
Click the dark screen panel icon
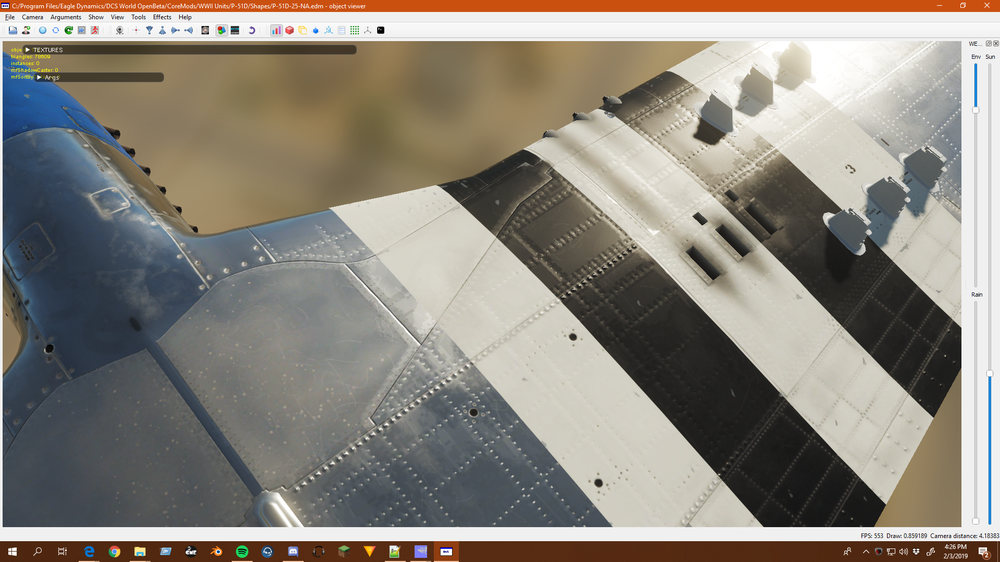tap(235, 30)
